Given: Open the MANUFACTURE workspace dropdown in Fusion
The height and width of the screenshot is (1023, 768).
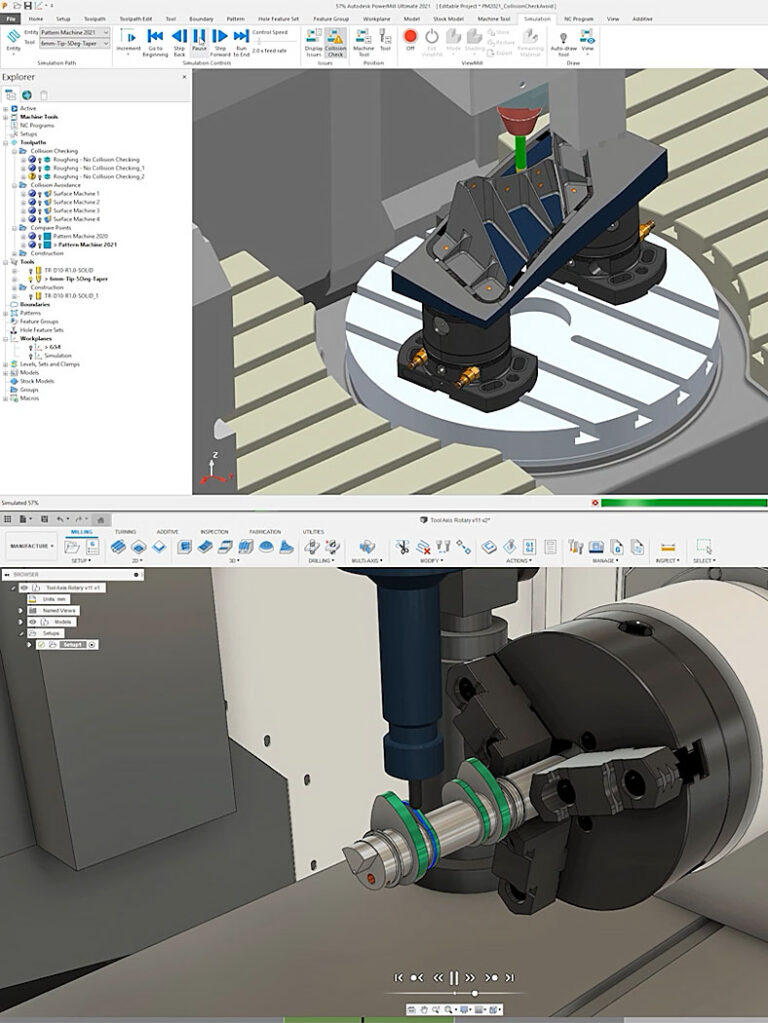Looking at the screenshot, I should [31, 546].
